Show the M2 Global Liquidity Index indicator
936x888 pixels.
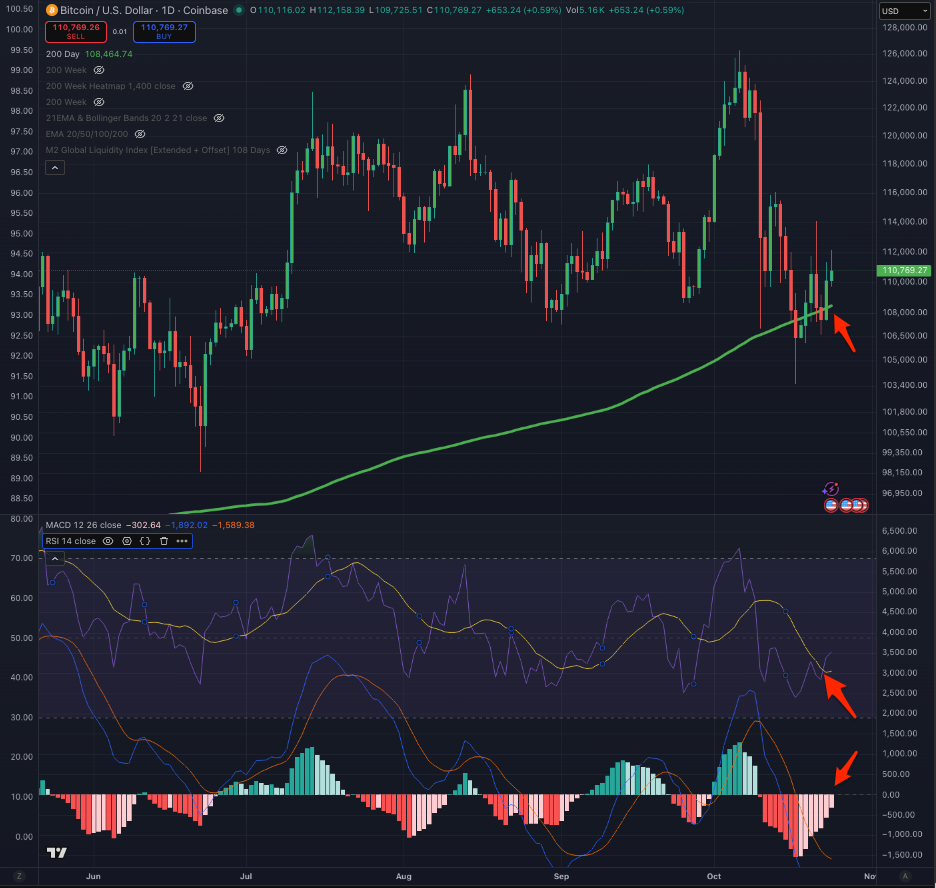[x=282, y=150]
